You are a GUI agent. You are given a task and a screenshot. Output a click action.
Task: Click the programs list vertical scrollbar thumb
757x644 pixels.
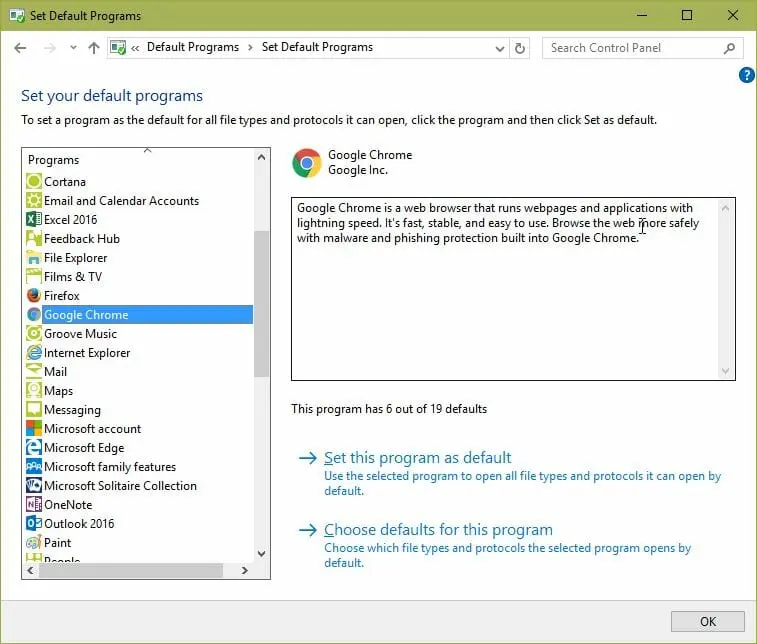point(261,304)
